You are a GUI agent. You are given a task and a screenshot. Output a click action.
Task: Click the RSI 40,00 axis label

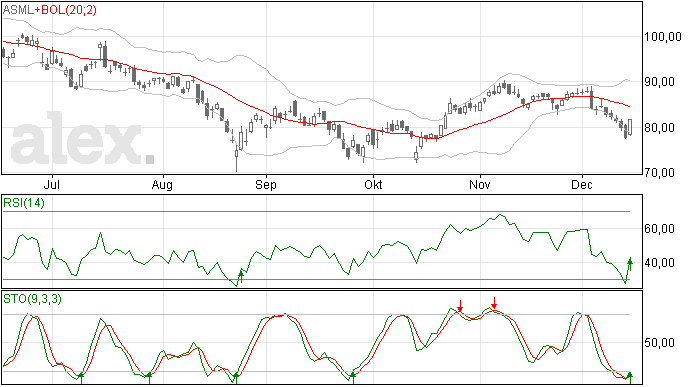[x=659, y=263]
